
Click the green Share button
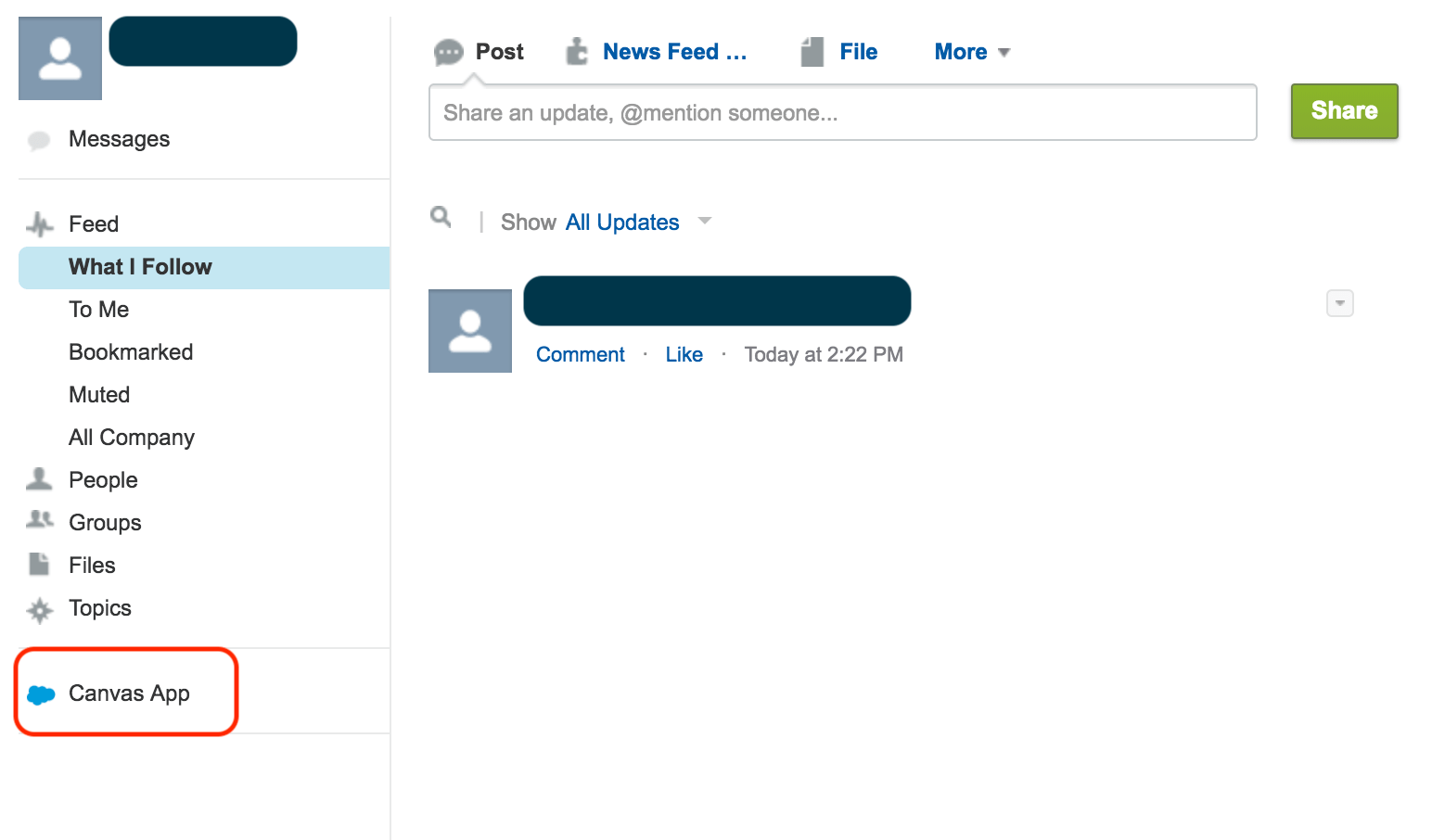[1344, 111]
